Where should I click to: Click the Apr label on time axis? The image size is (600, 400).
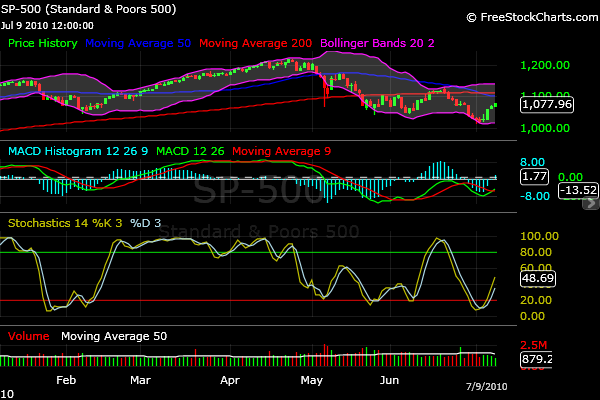(230, 380)
